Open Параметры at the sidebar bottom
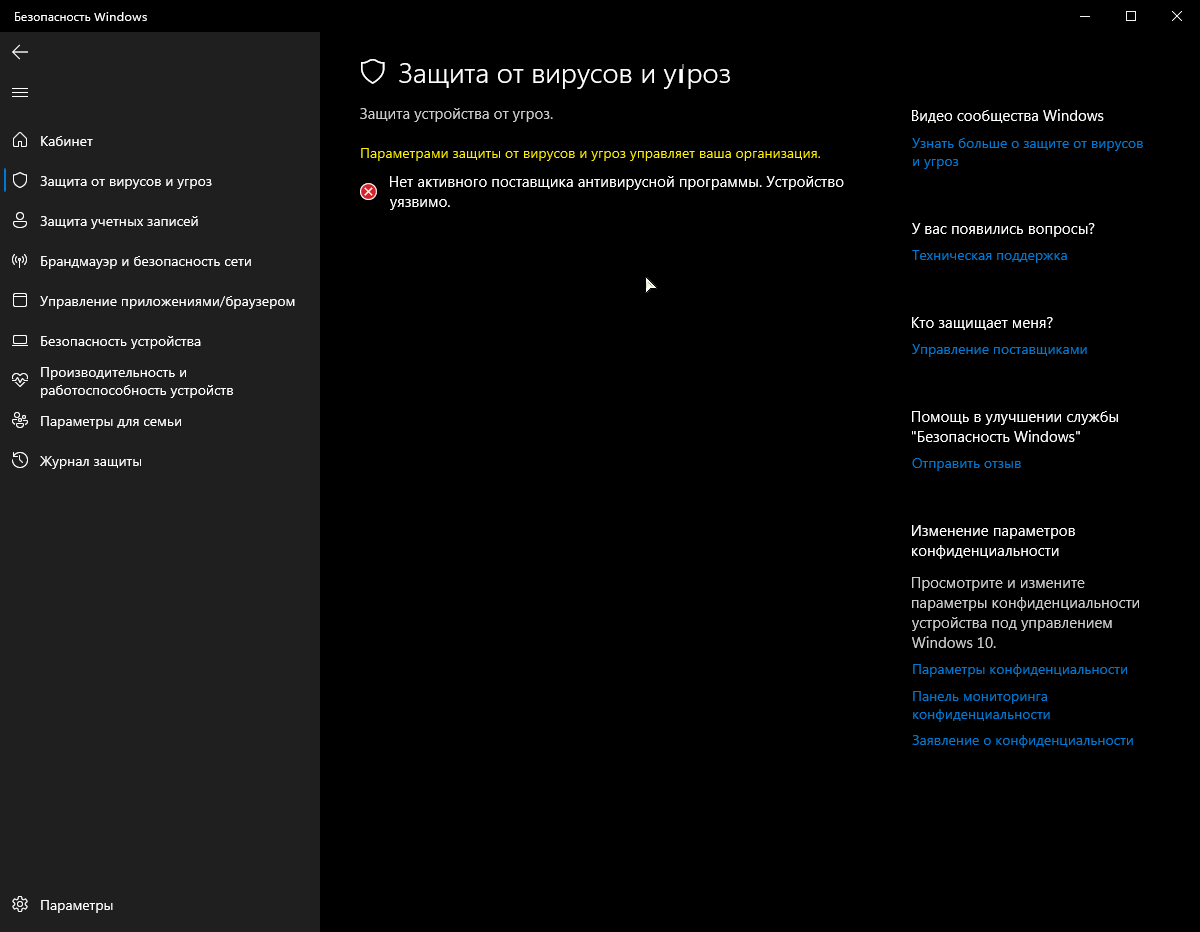 click(x=160, y=905)
